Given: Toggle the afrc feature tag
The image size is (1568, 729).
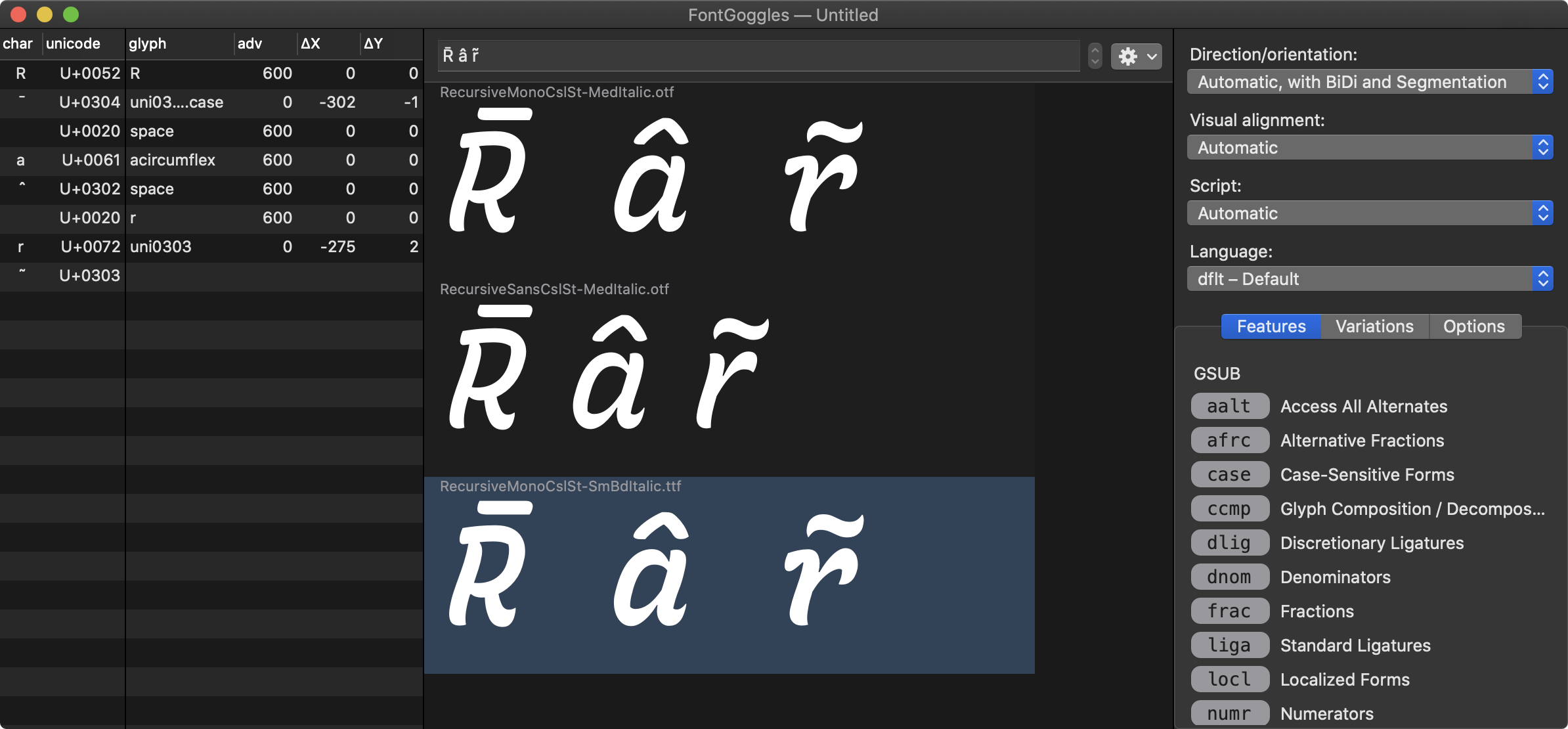Looking at the screenshot, I should (1230, 440).
